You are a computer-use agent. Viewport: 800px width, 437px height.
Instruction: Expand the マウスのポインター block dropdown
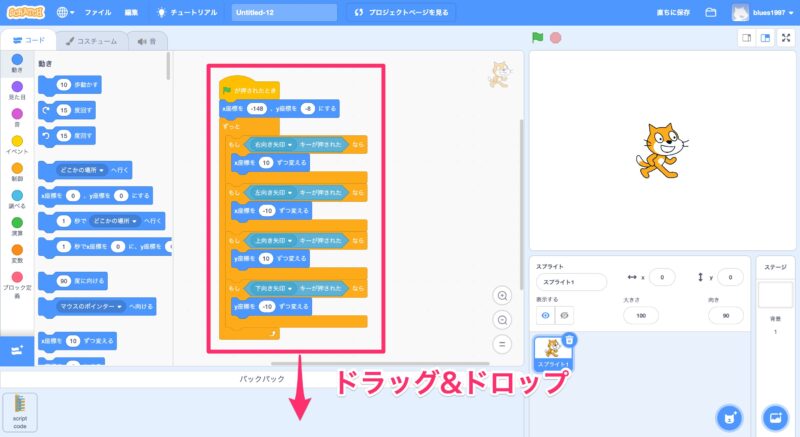click(119, 306)
